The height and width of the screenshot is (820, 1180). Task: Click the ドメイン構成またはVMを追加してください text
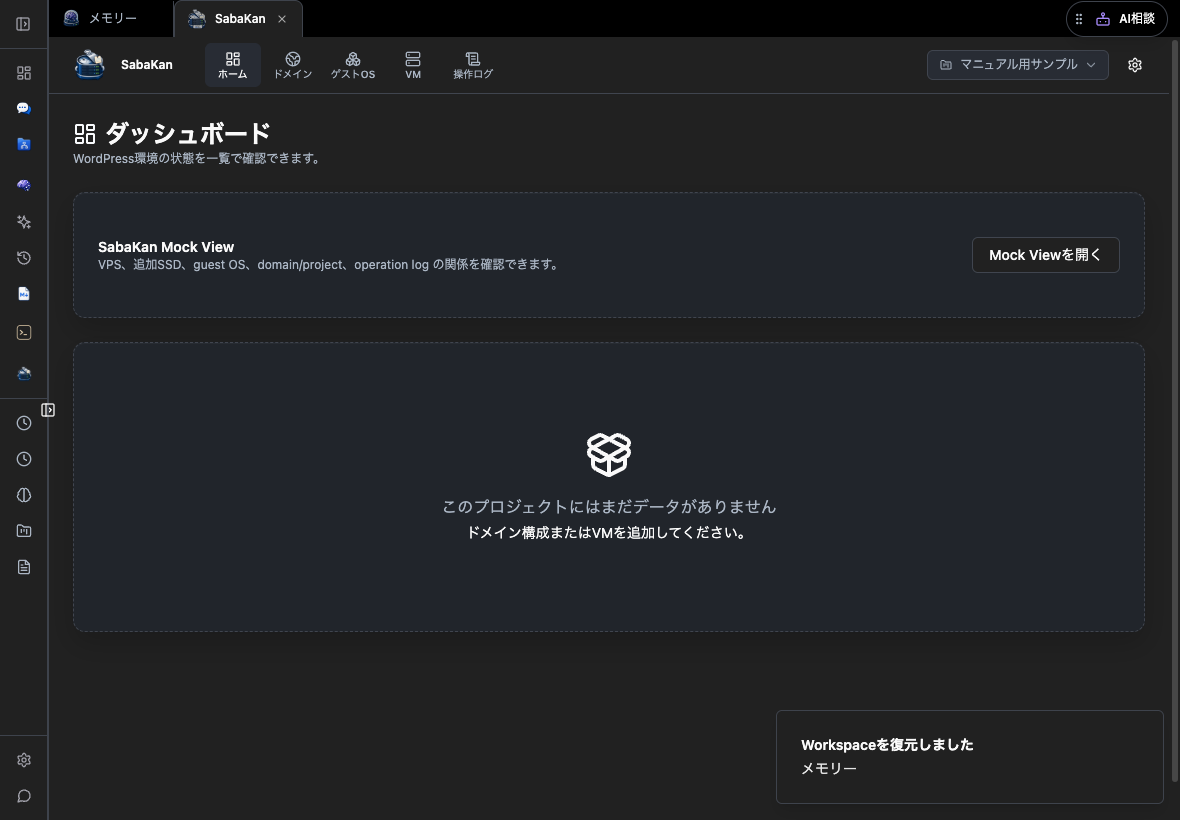[609, 533]
